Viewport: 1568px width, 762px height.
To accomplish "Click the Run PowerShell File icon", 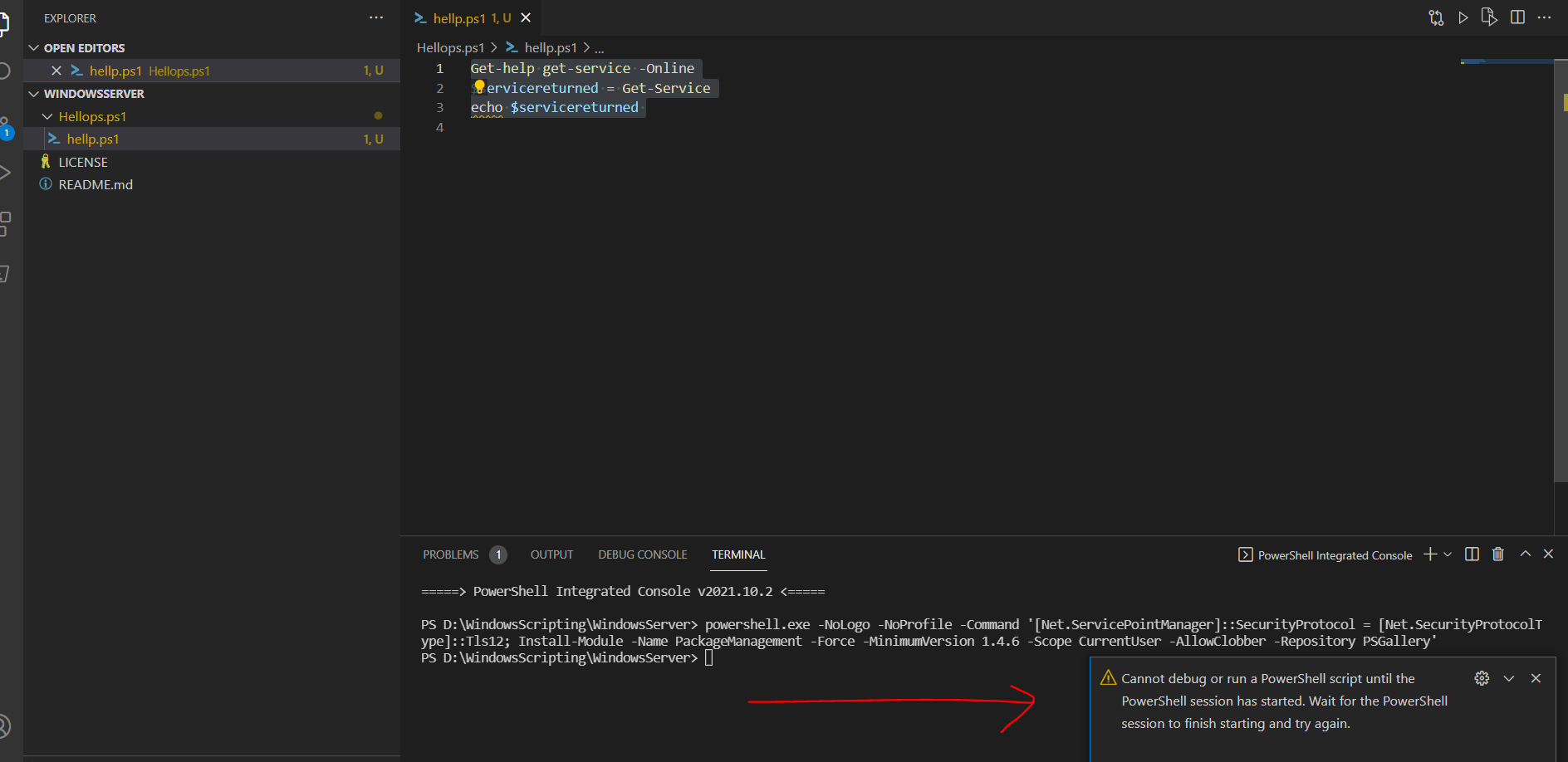I will (1489, 17).
